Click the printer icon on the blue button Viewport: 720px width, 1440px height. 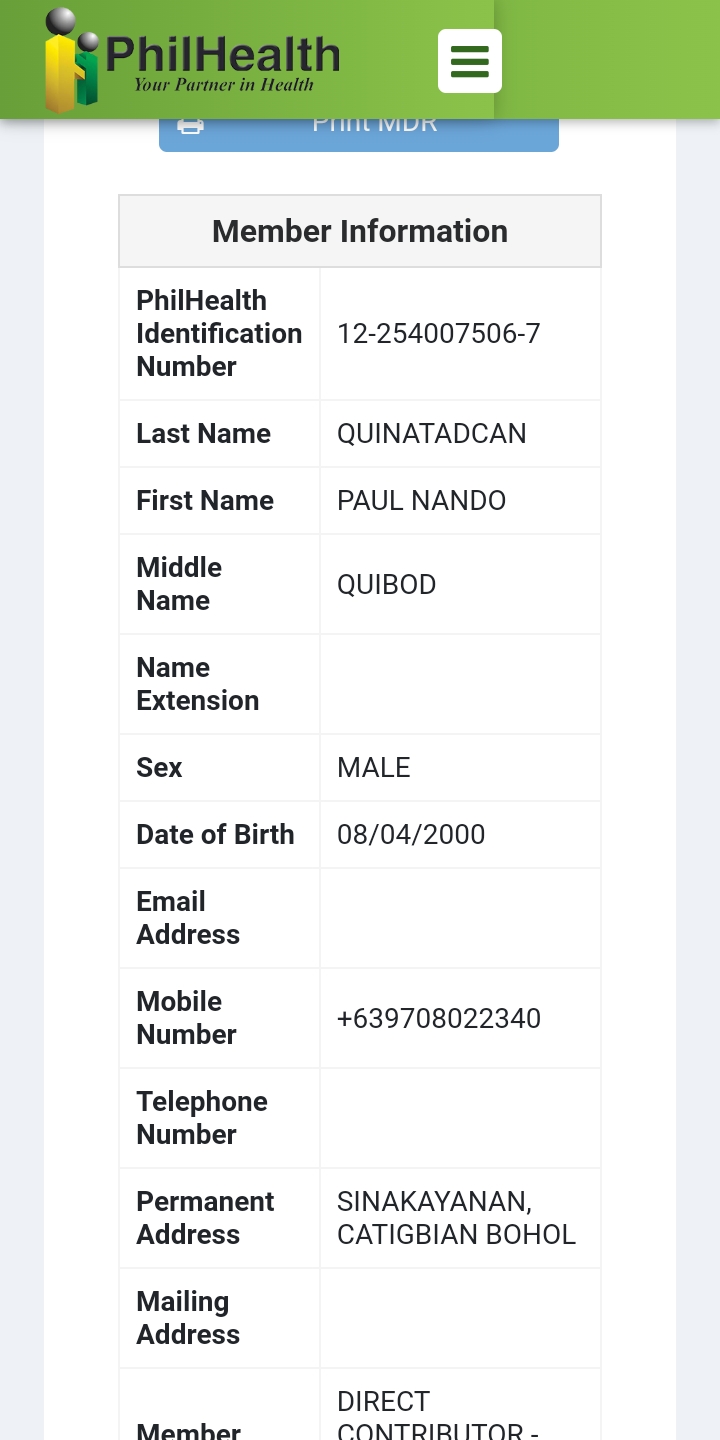point(190,126)
